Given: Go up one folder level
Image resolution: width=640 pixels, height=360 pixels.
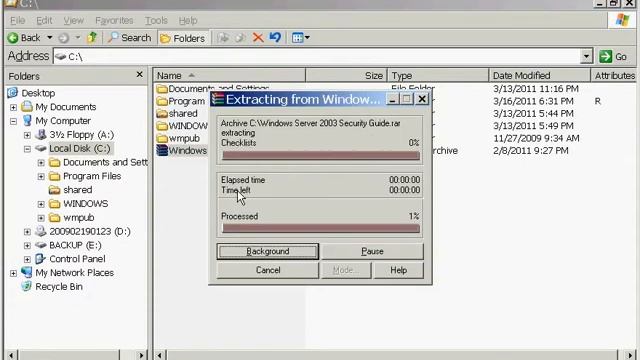Looking at the screenshot, I should (92, 38).
